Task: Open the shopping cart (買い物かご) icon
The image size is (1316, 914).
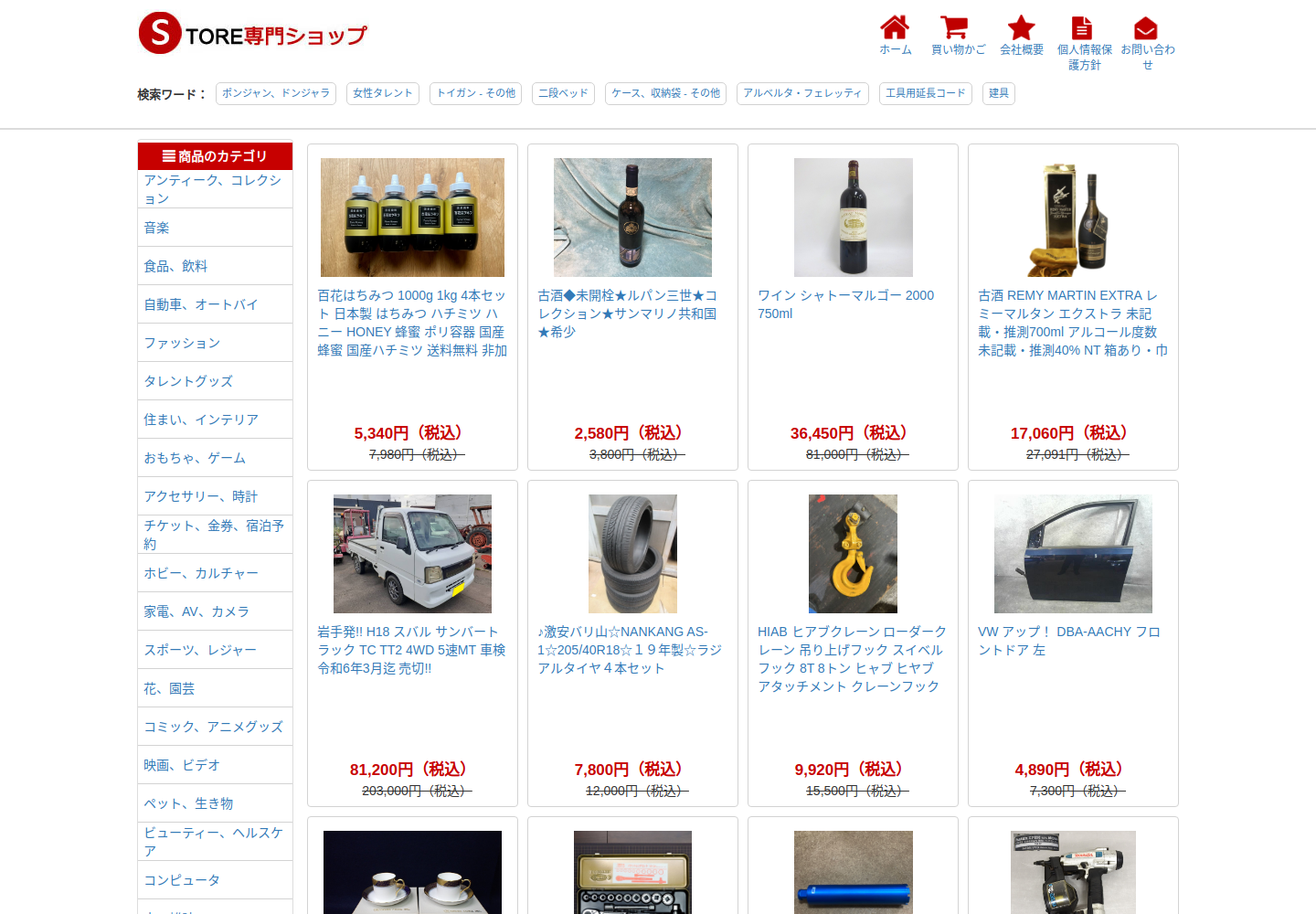Action: [x=954, y=27]
